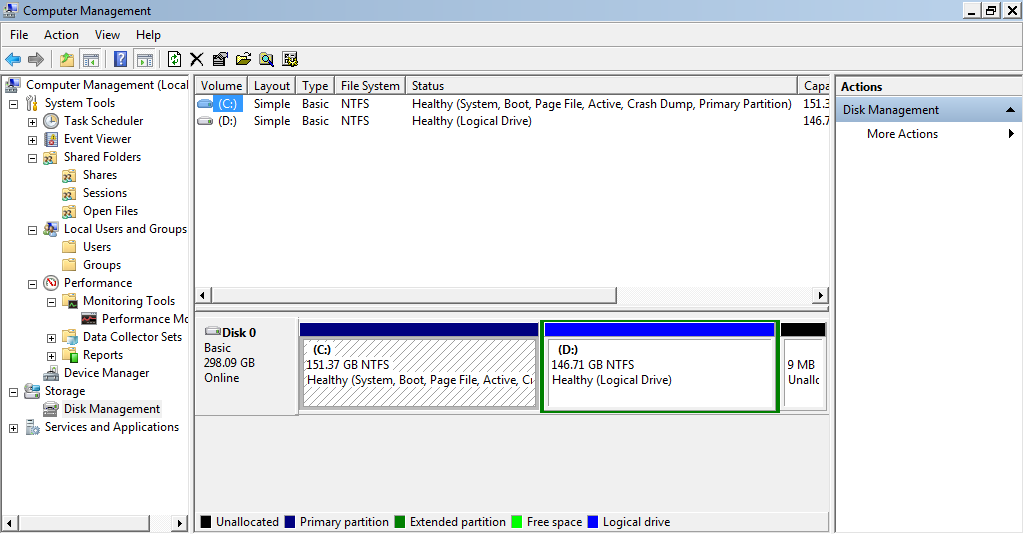
Task: Open the Action menu
Action: tap(61, 35)
